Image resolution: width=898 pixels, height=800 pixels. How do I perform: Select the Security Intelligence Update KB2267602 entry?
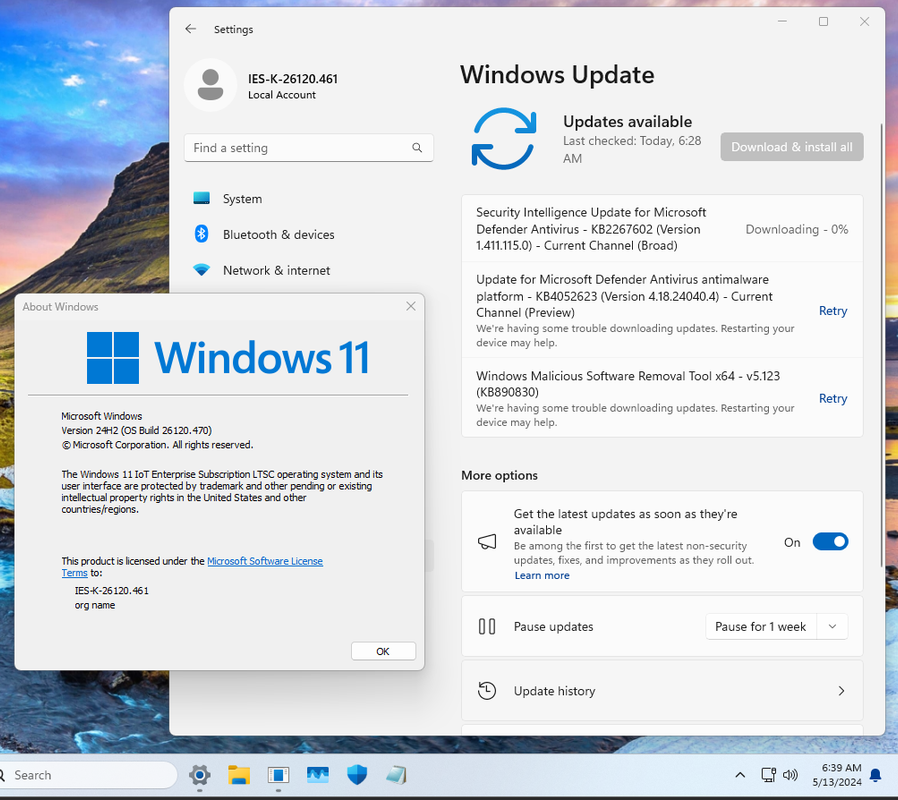(x=662, y=229)
